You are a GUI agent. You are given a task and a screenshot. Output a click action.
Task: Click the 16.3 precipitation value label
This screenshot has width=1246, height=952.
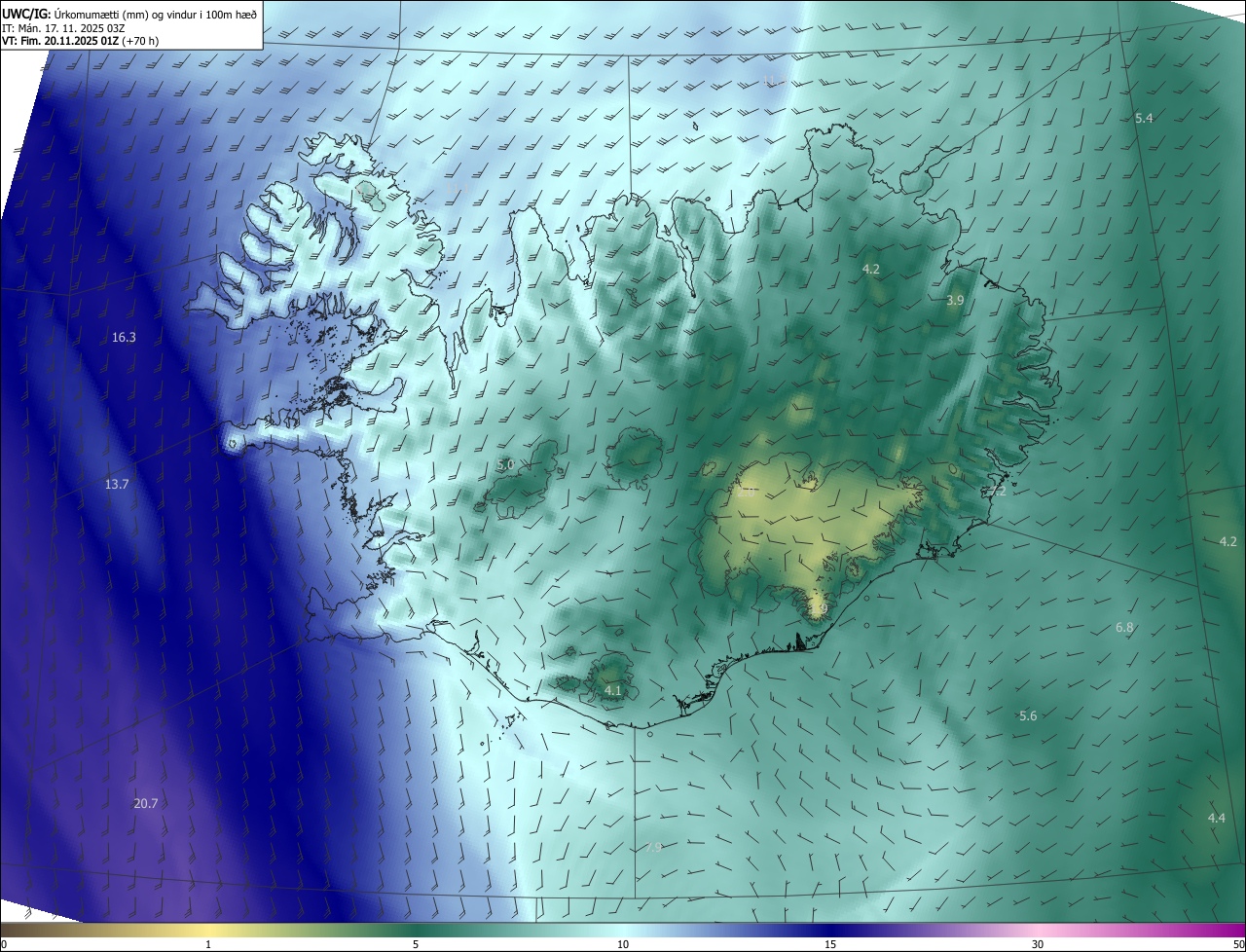[124, 338]
